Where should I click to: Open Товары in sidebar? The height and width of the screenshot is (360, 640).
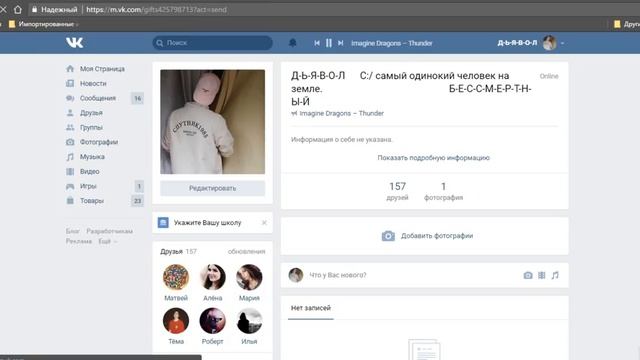(x=92, y=201)
